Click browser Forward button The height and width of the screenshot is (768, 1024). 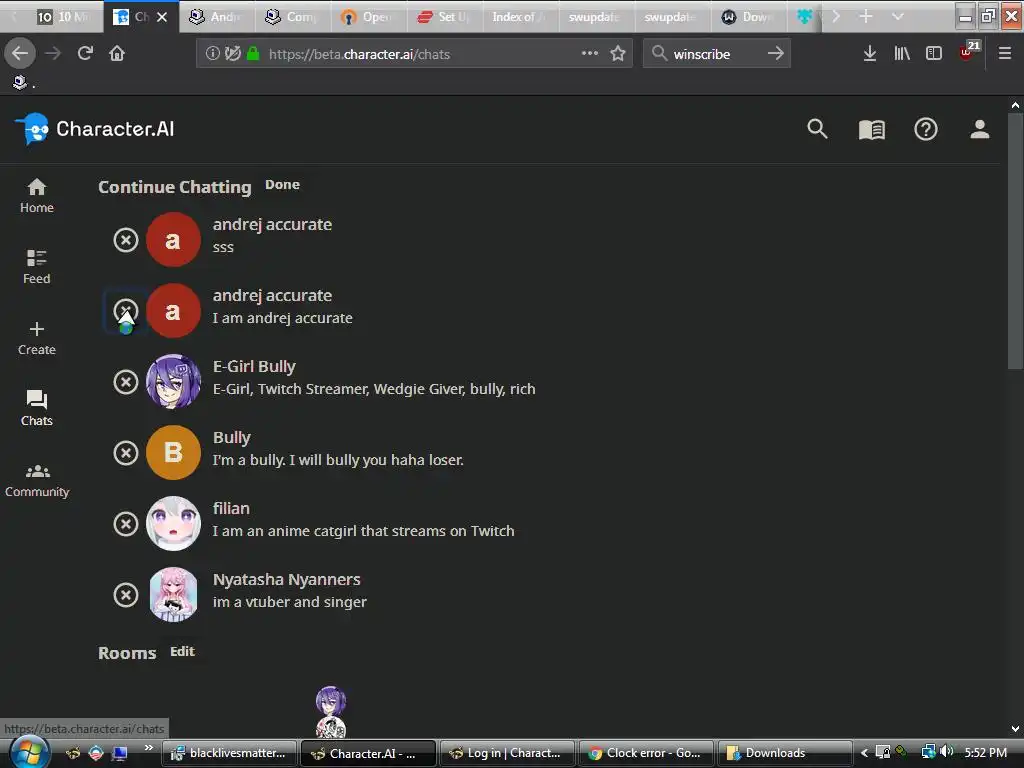click(x=53, y=54)
